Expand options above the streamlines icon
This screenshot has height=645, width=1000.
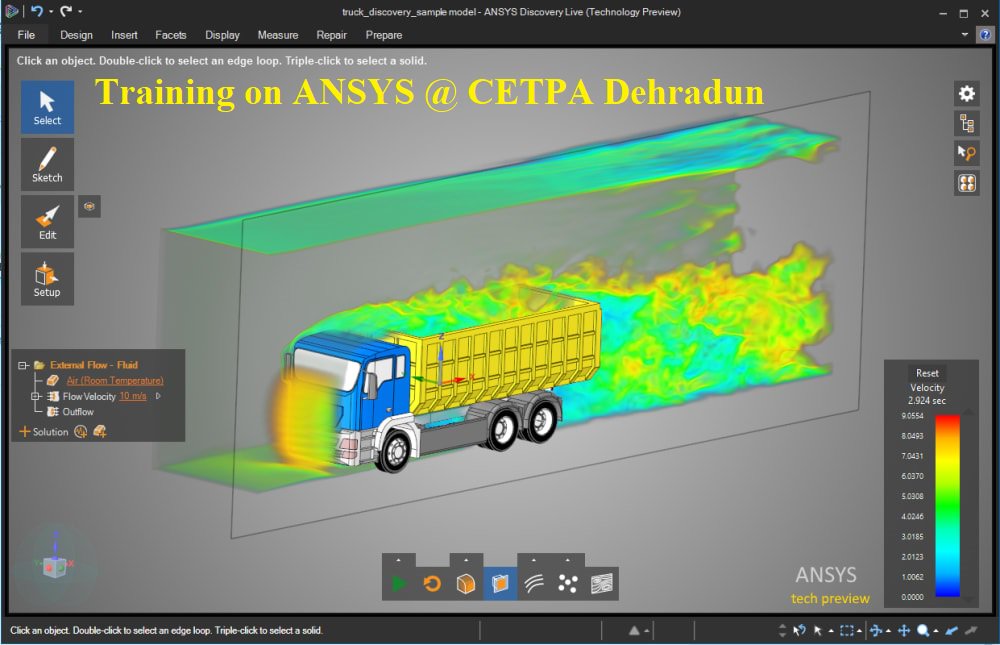(534, 560)
